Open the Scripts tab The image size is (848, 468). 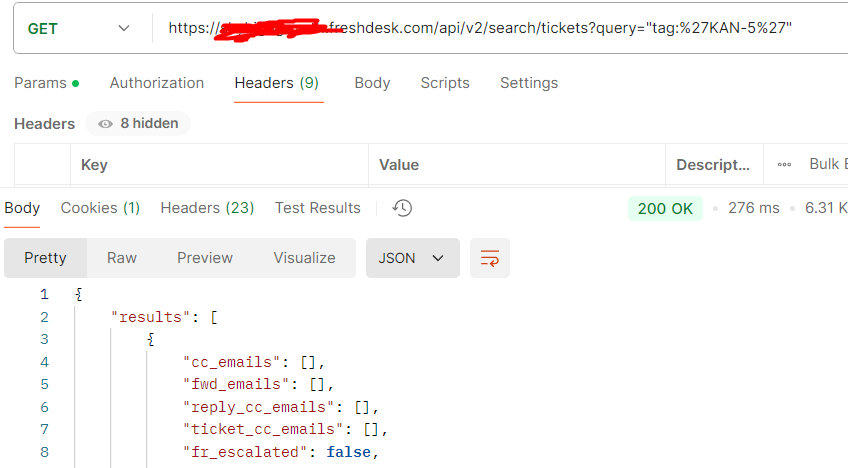coord(445,83)
